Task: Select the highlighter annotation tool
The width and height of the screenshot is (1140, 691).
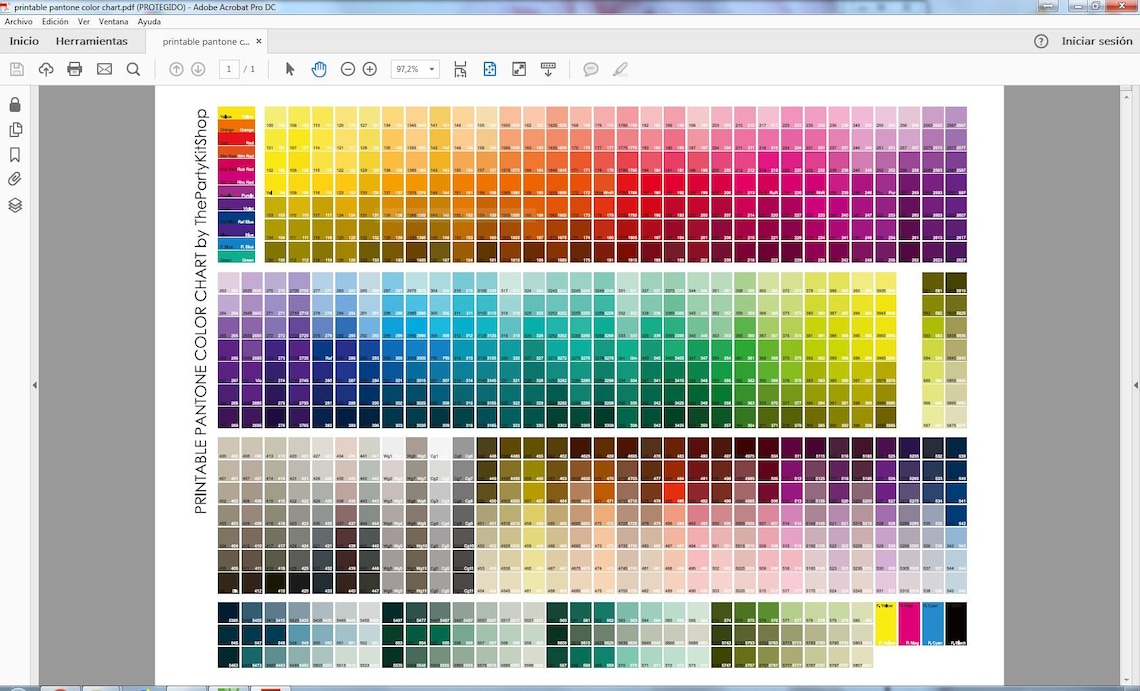Action: (x=620, y=69)
